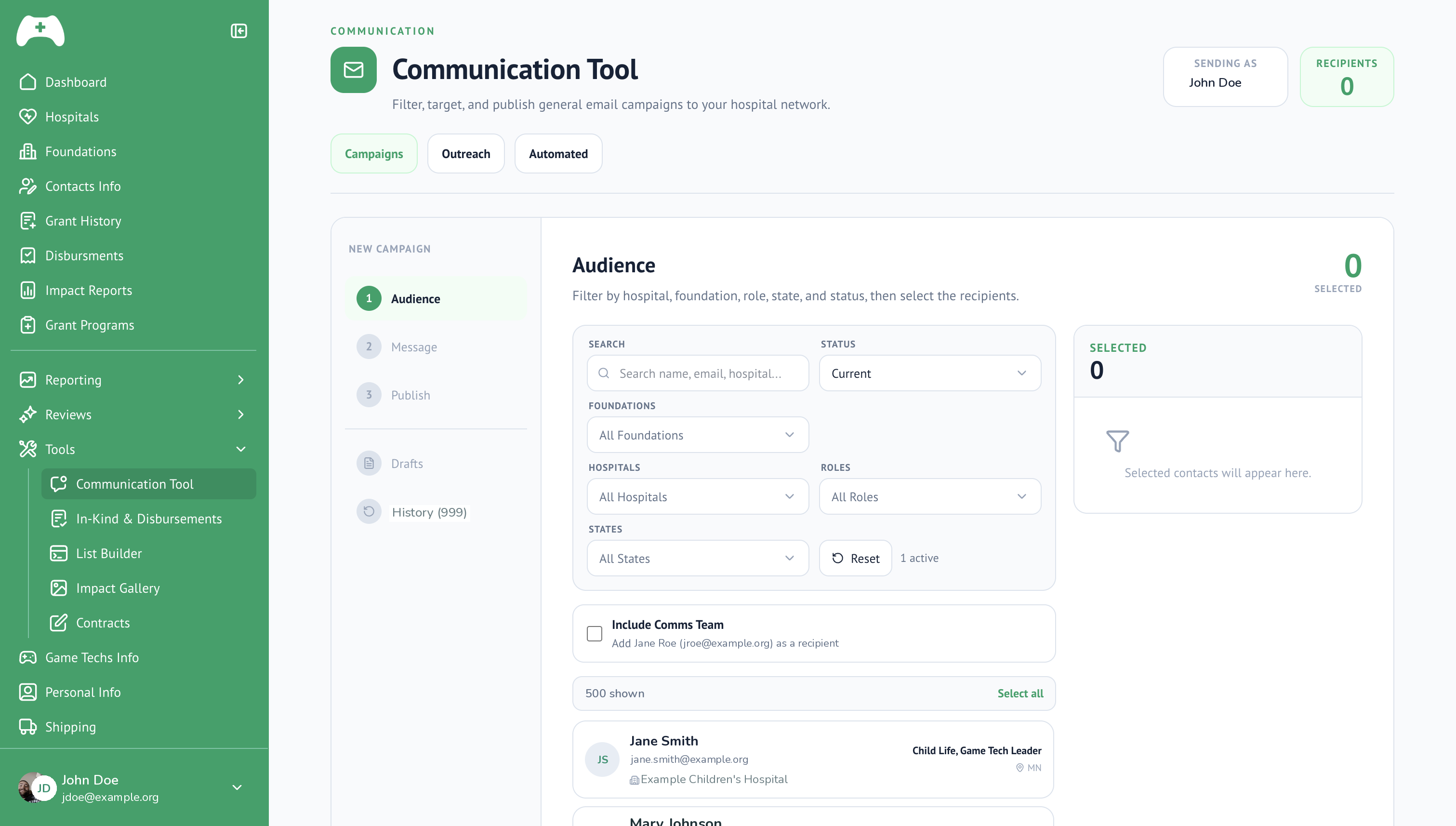The width and height of the screenshot is (1456, 826).
Task: Switch to the Campaigns tab
Action: [374, 154]
